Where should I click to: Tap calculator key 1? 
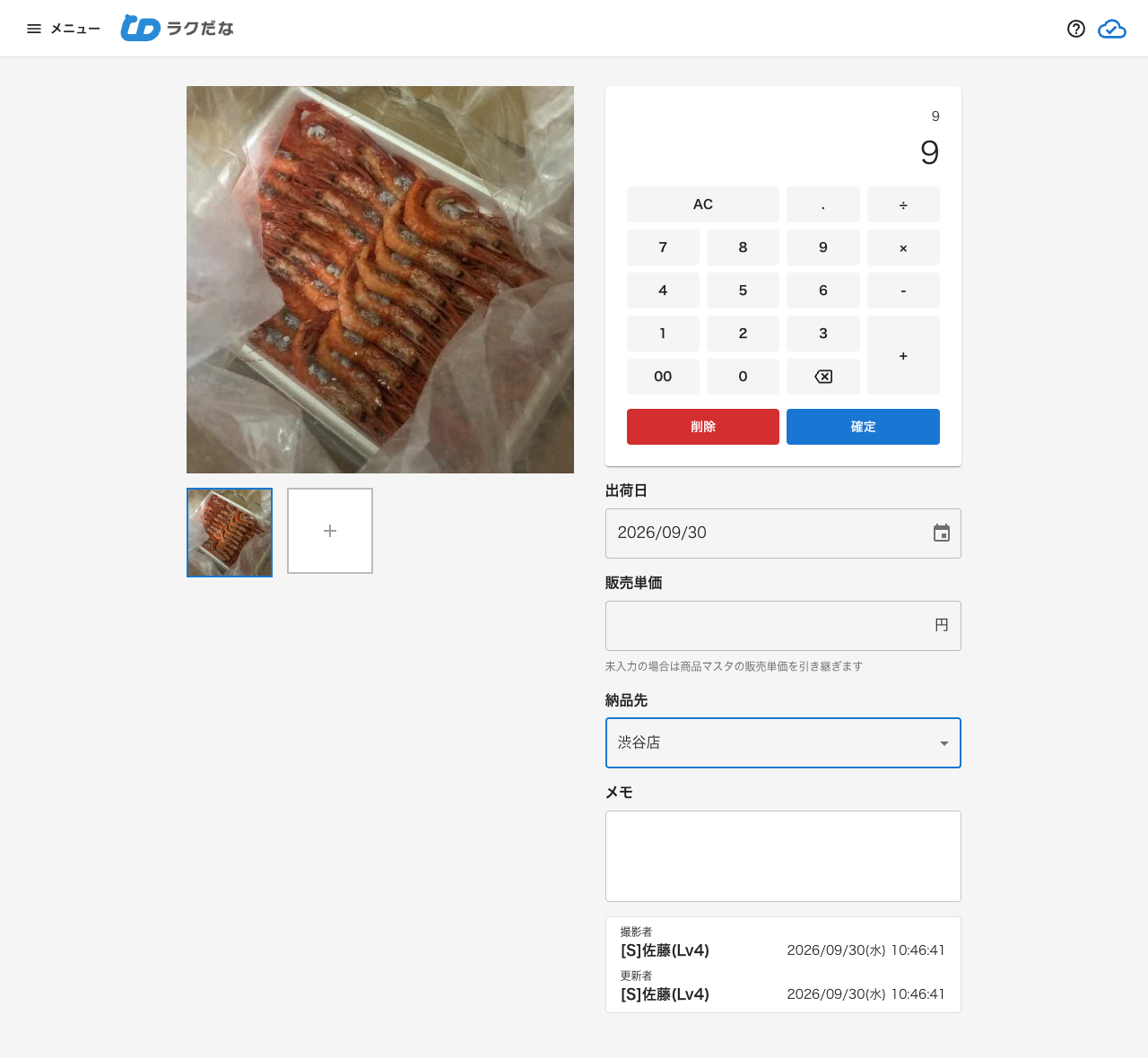(x=663, y=334)
